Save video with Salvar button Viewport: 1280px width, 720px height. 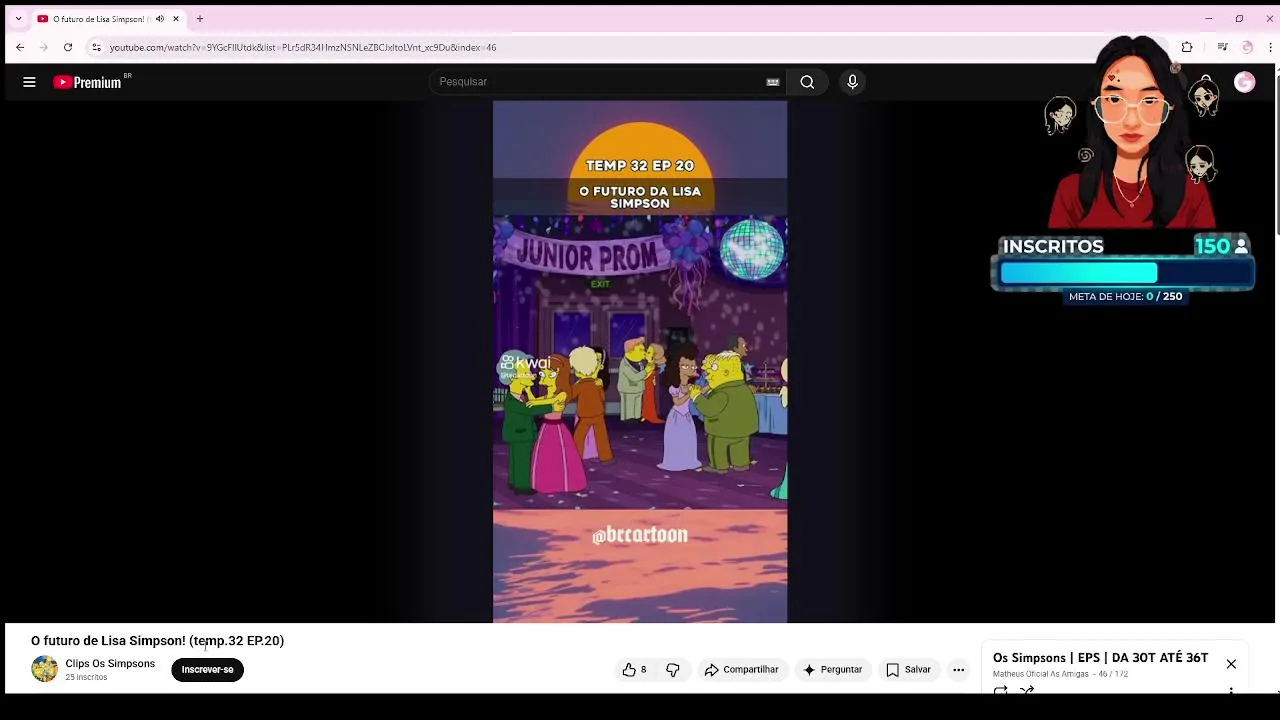pyautogui.click(x=908, y=670)
